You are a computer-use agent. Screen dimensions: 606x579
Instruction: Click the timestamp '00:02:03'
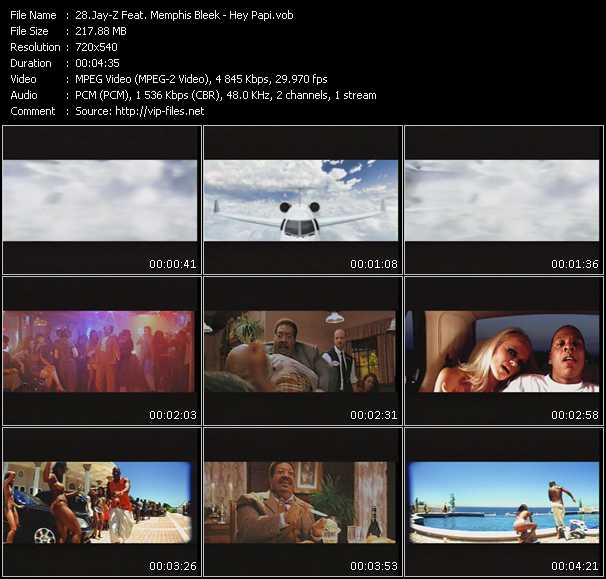click(x=173, y=415)
